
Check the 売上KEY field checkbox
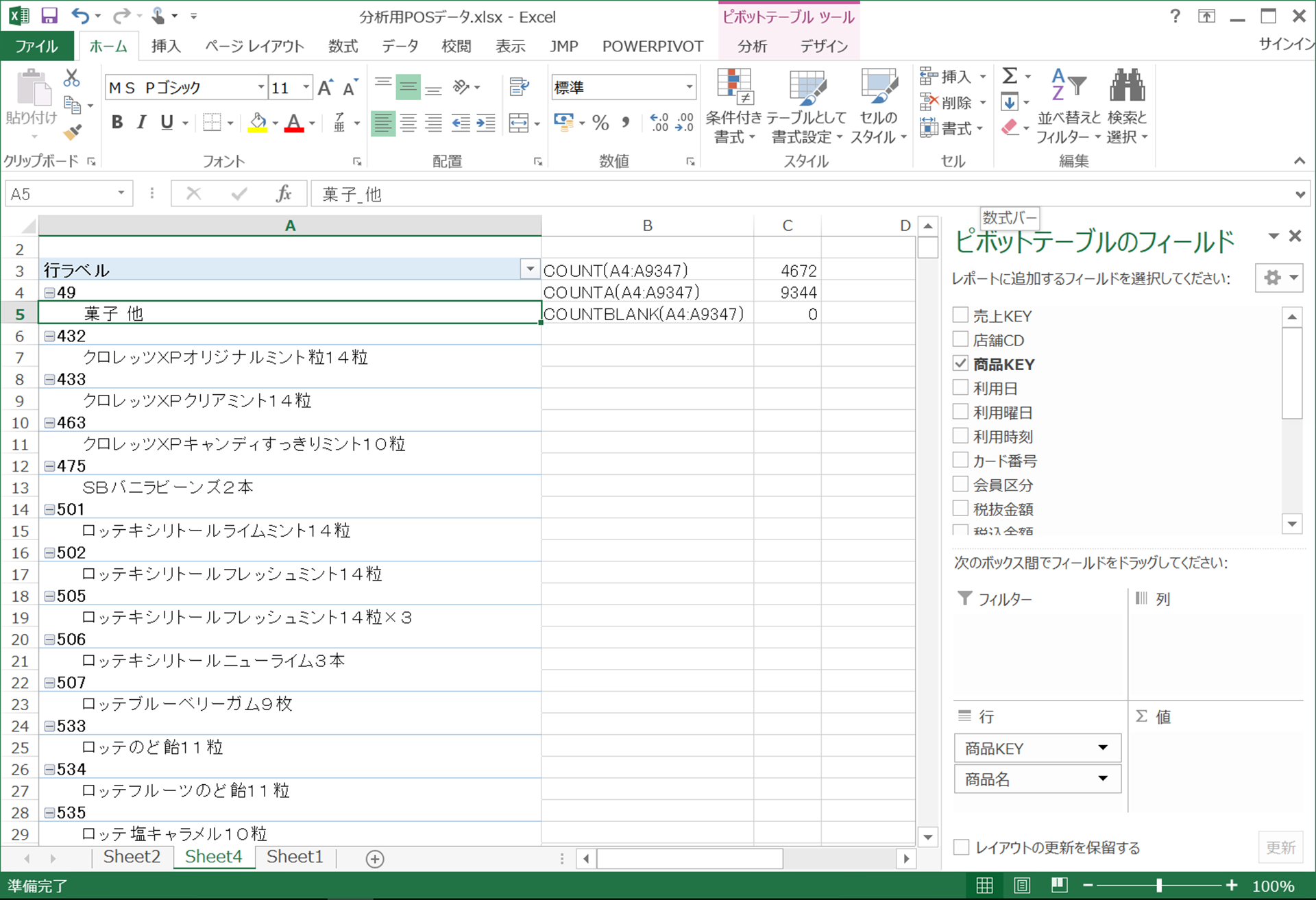(960, 315)
